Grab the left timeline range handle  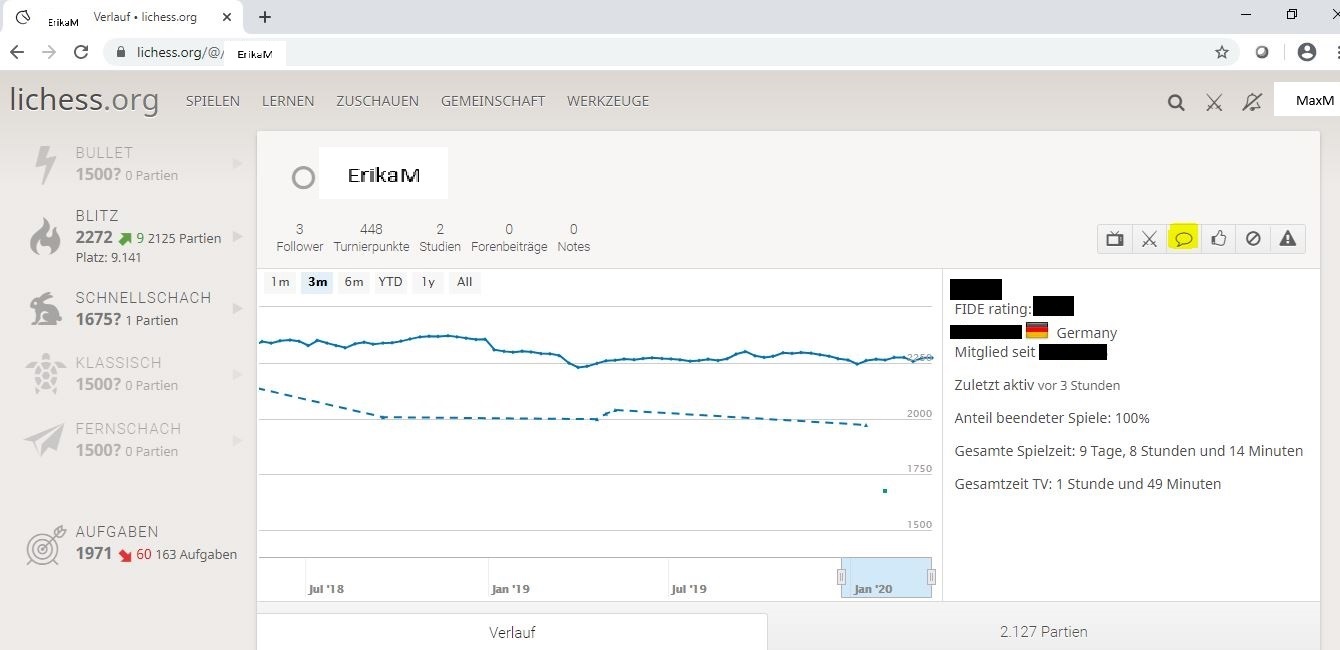point(841,577)
